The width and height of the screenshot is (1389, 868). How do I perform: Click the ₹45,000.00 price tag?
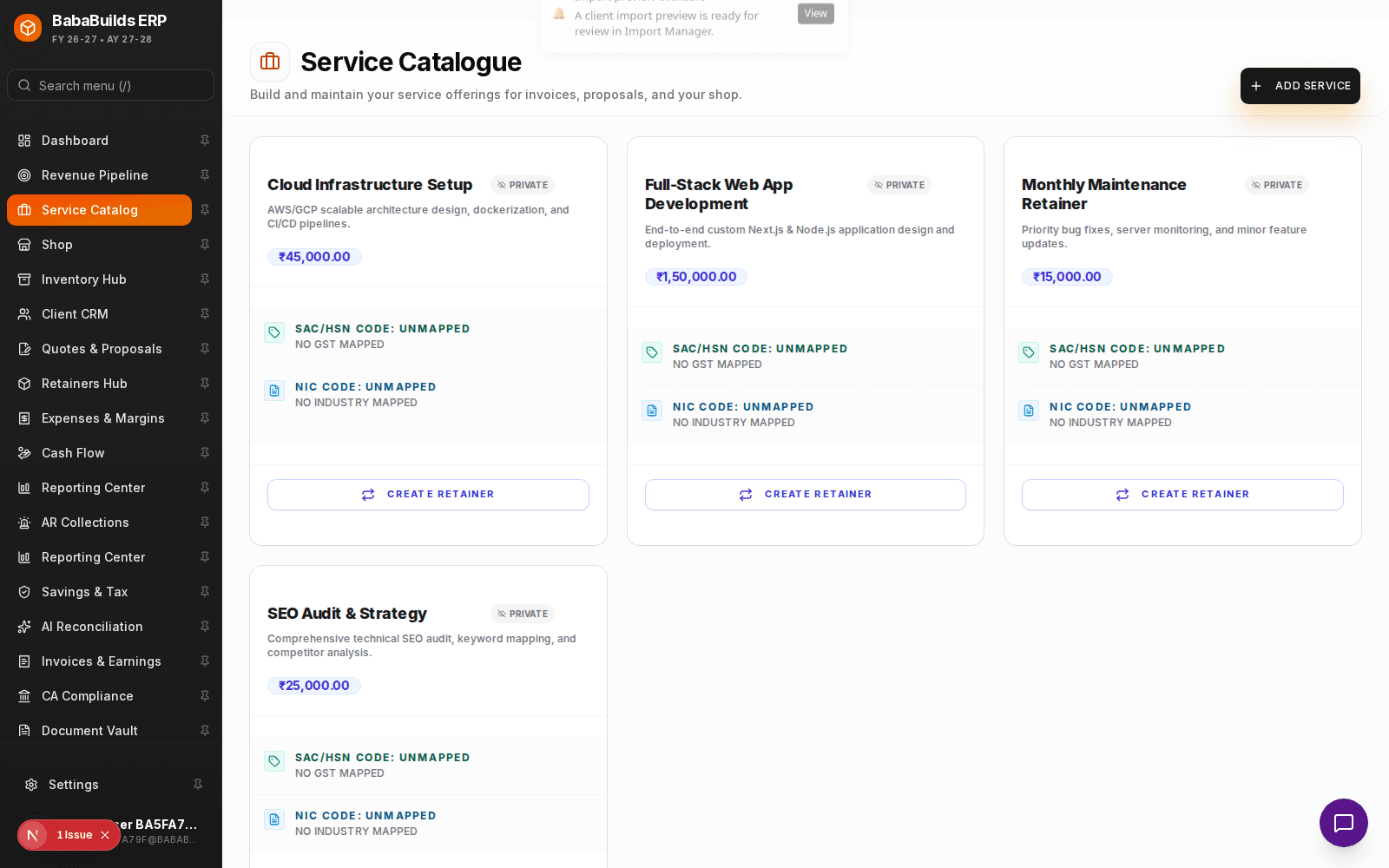click(x=314, y=257)
